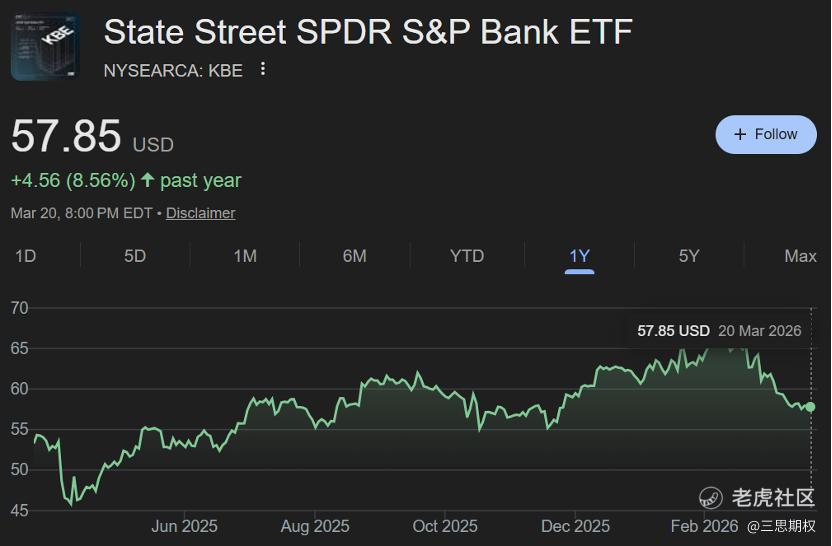Switch to the 1D chart range

pos(25,256)
